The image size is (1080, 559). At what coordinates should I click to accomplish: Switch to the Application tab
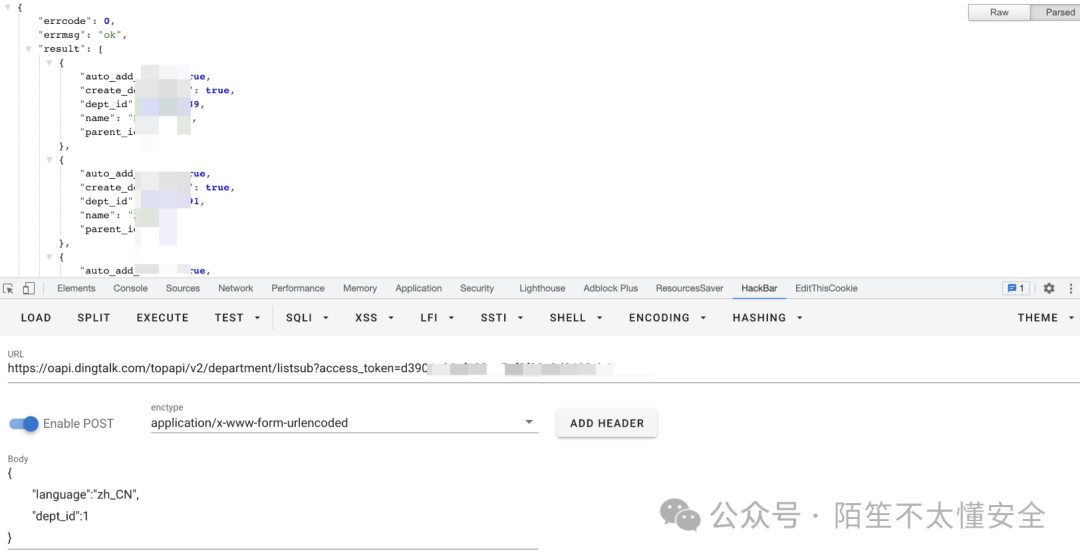pyautogui.click(x=418, y=288)
